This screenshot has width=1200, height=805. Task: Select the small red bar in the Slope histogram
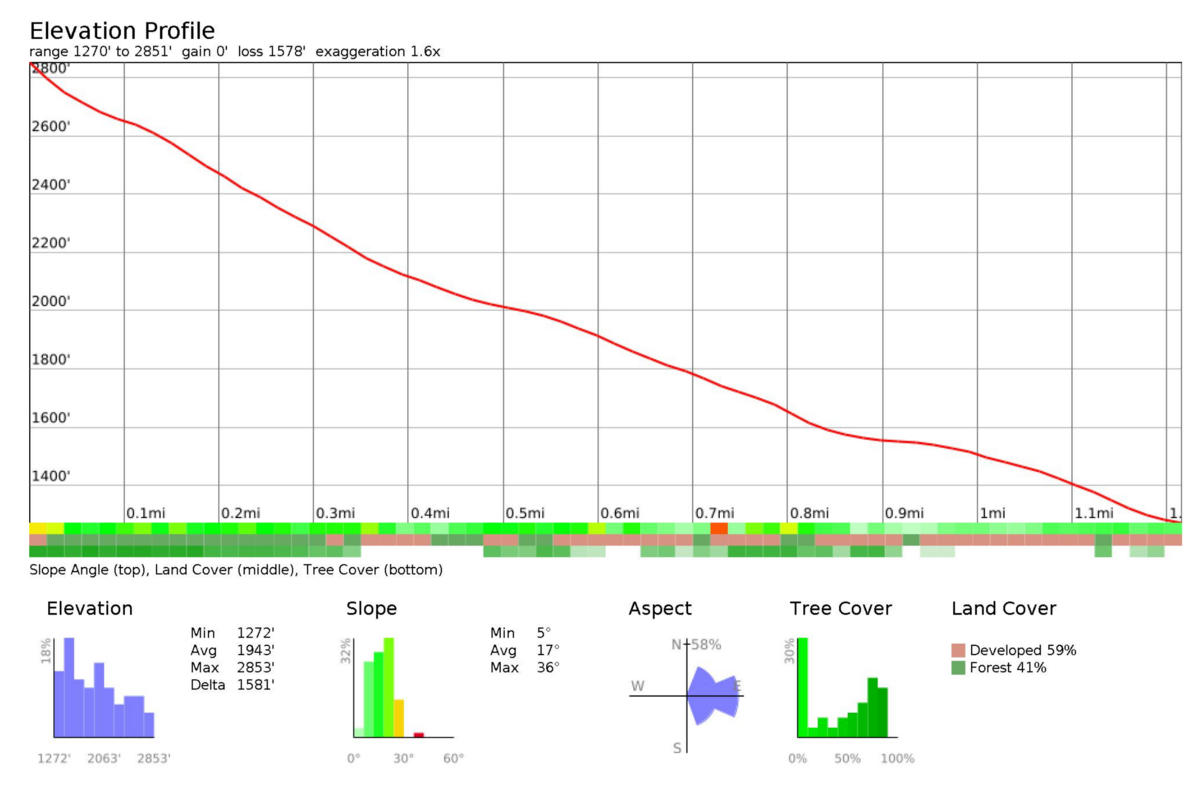pos(419,734)
